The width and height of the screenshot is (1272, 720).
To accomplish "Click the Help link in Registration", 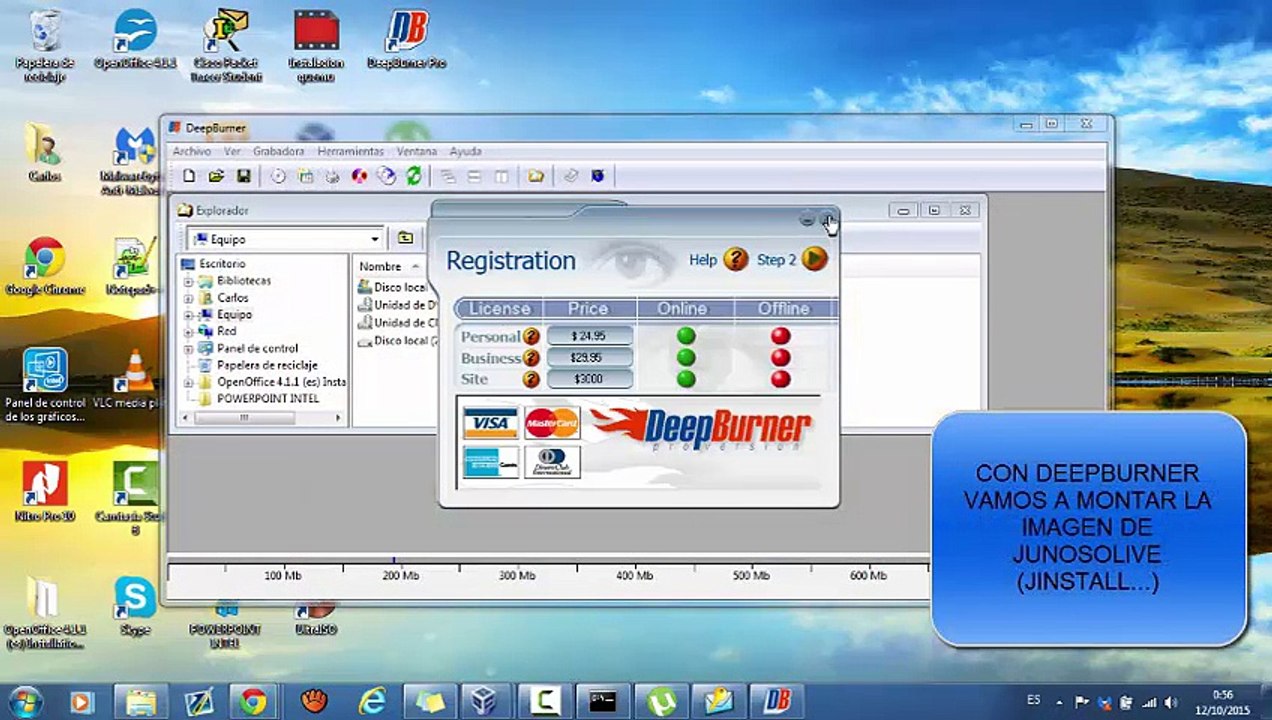I will click(x=703, y=260).
